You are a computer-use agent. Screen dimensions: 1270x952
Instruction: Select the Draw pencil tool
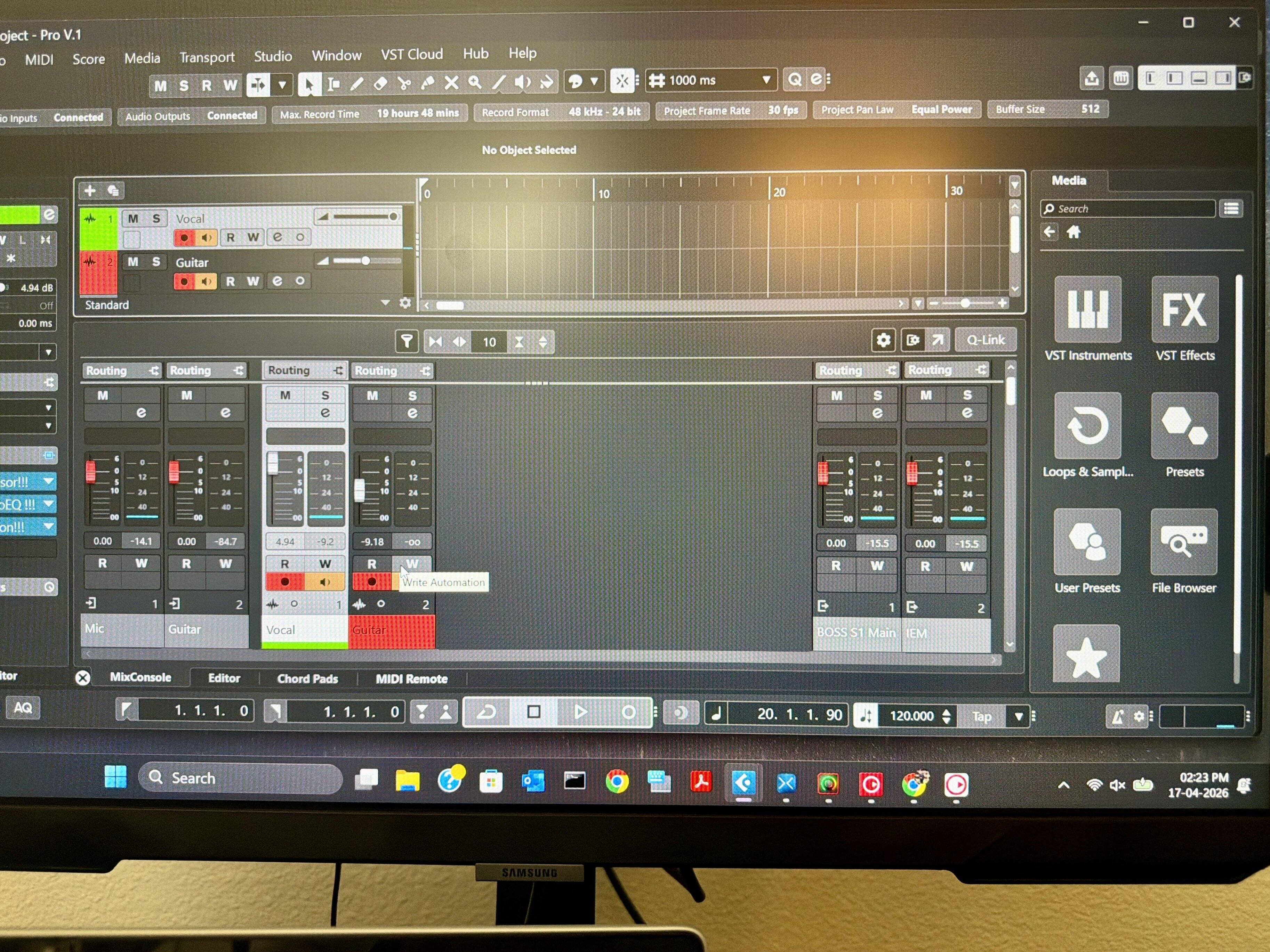tap(356, 84)
